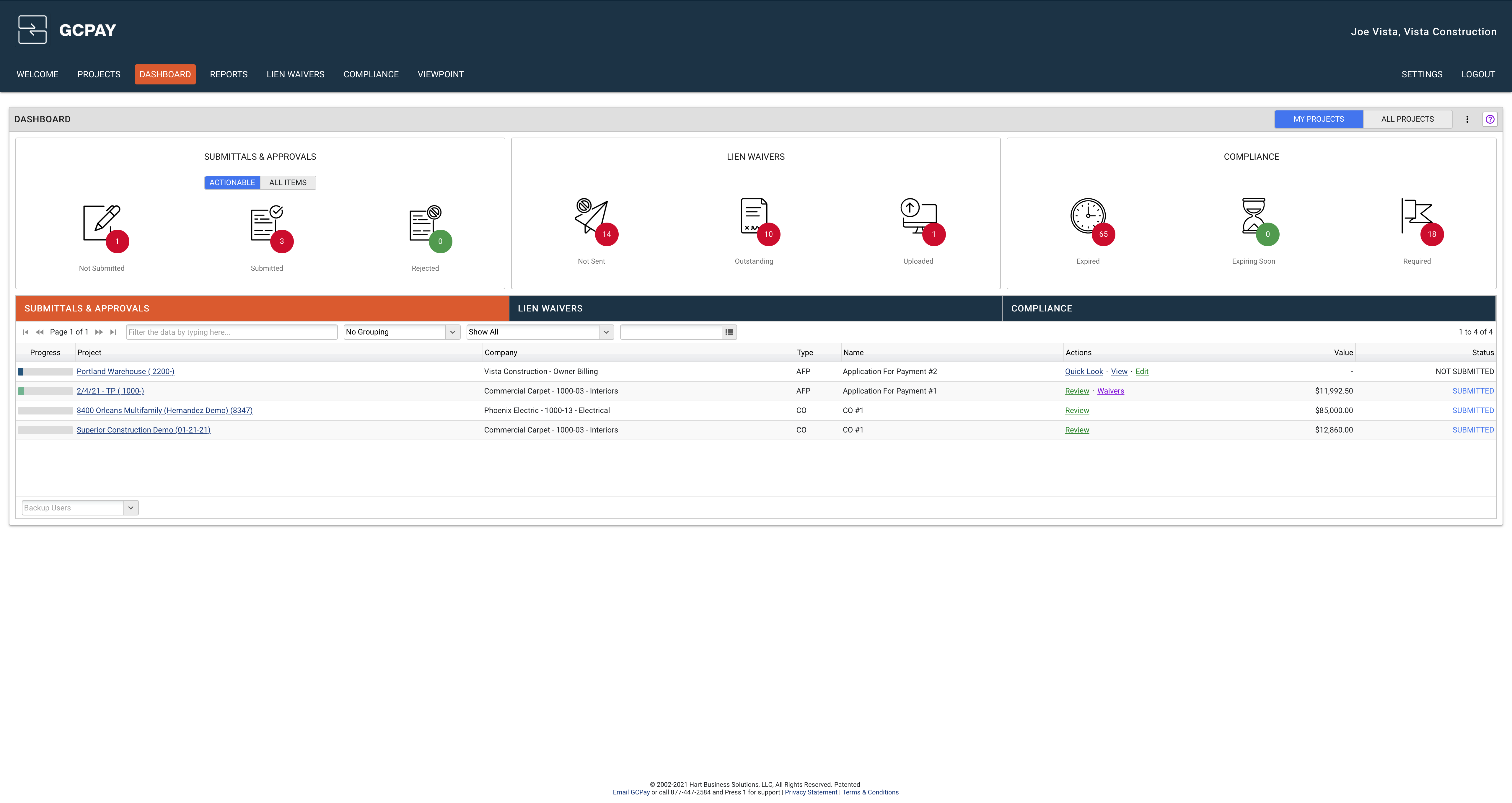1512x803 pixels.
Task: Select the Actionable toggle button
Action: 232,182
